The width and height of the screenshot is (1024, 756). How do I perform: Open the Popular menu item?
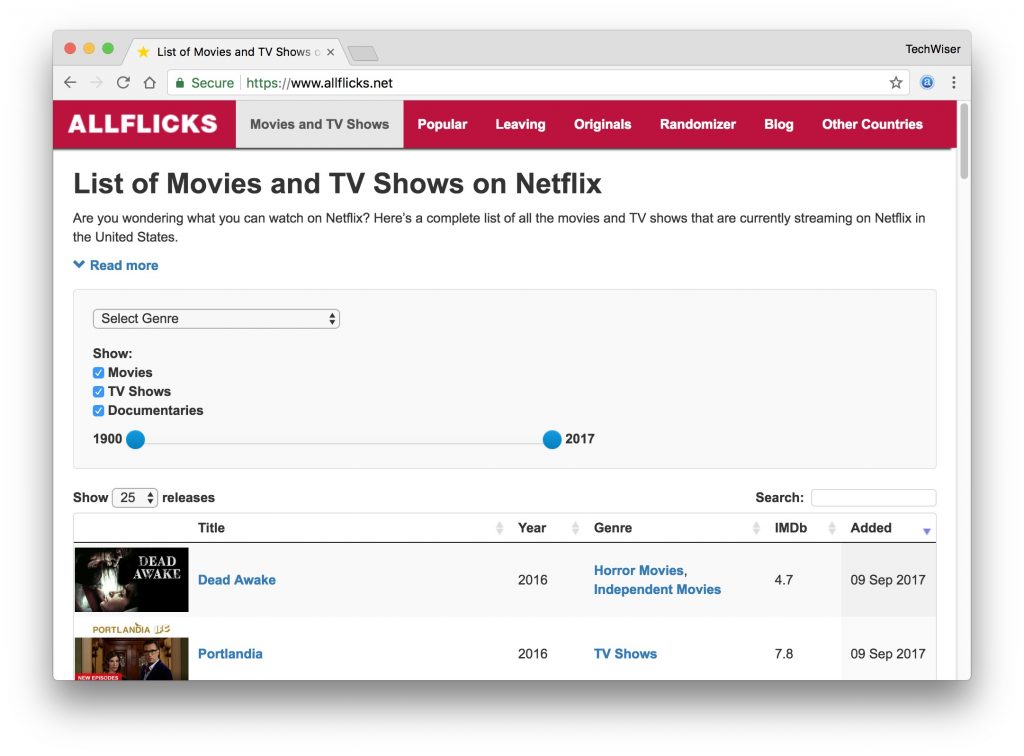pos(442,124)
